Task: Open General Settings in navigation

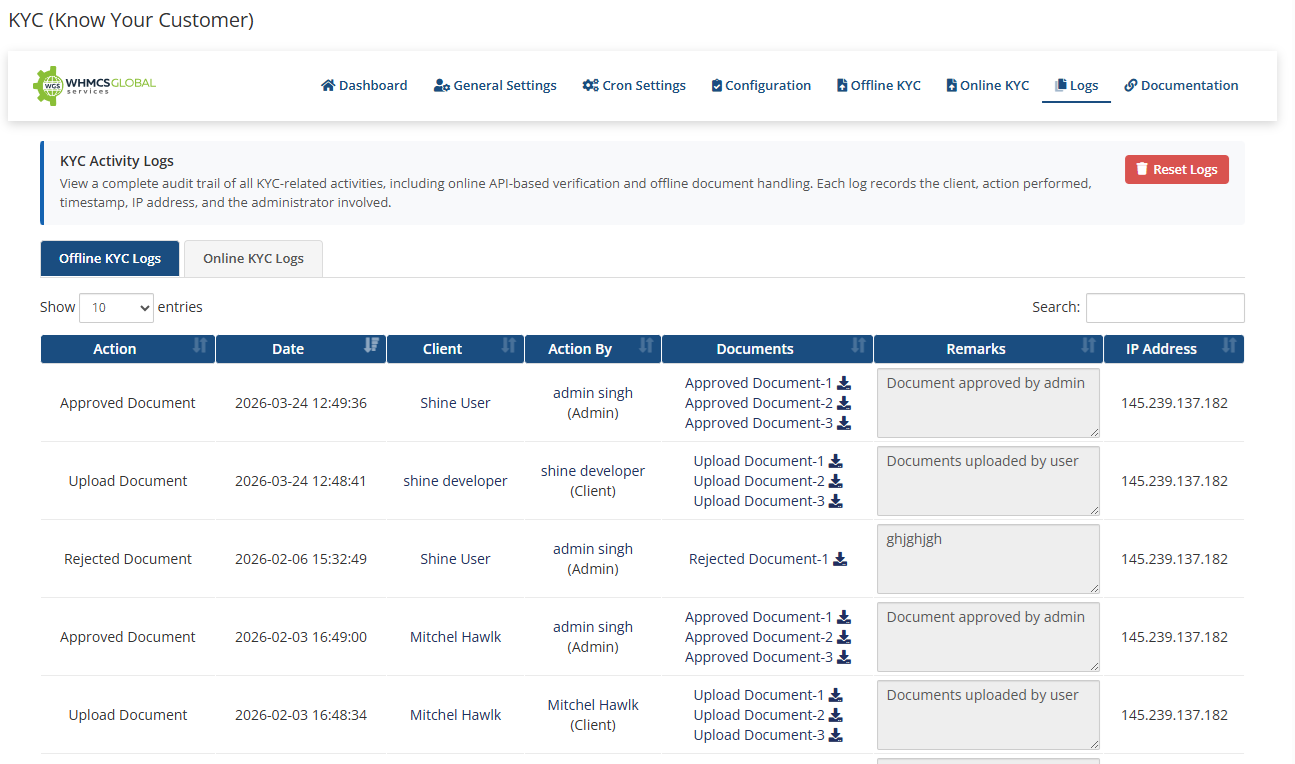Action: [x=495, y=86]
